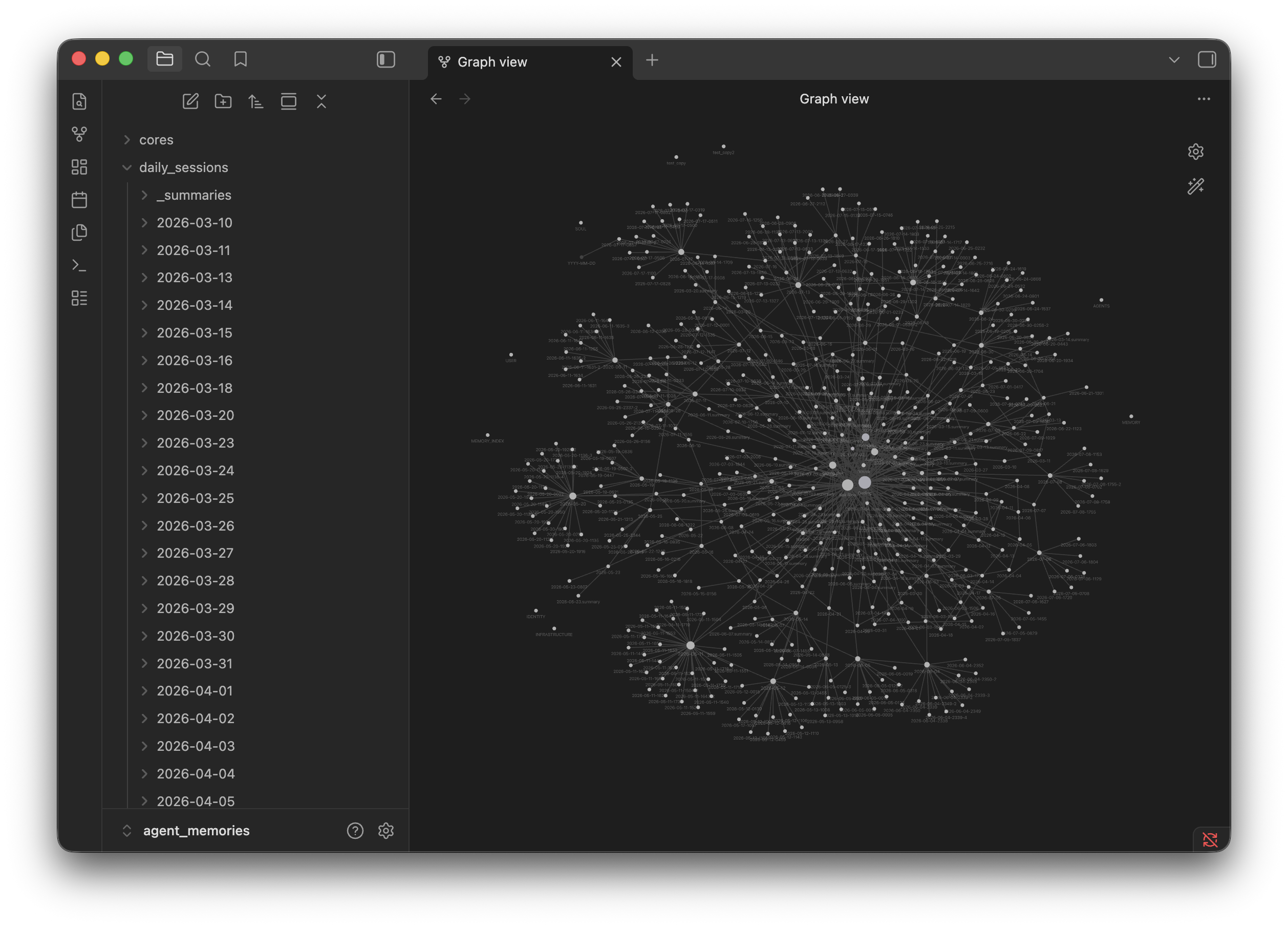Open vault settings gear
Screen dimensions: 1288x928
tap(386, 831)
